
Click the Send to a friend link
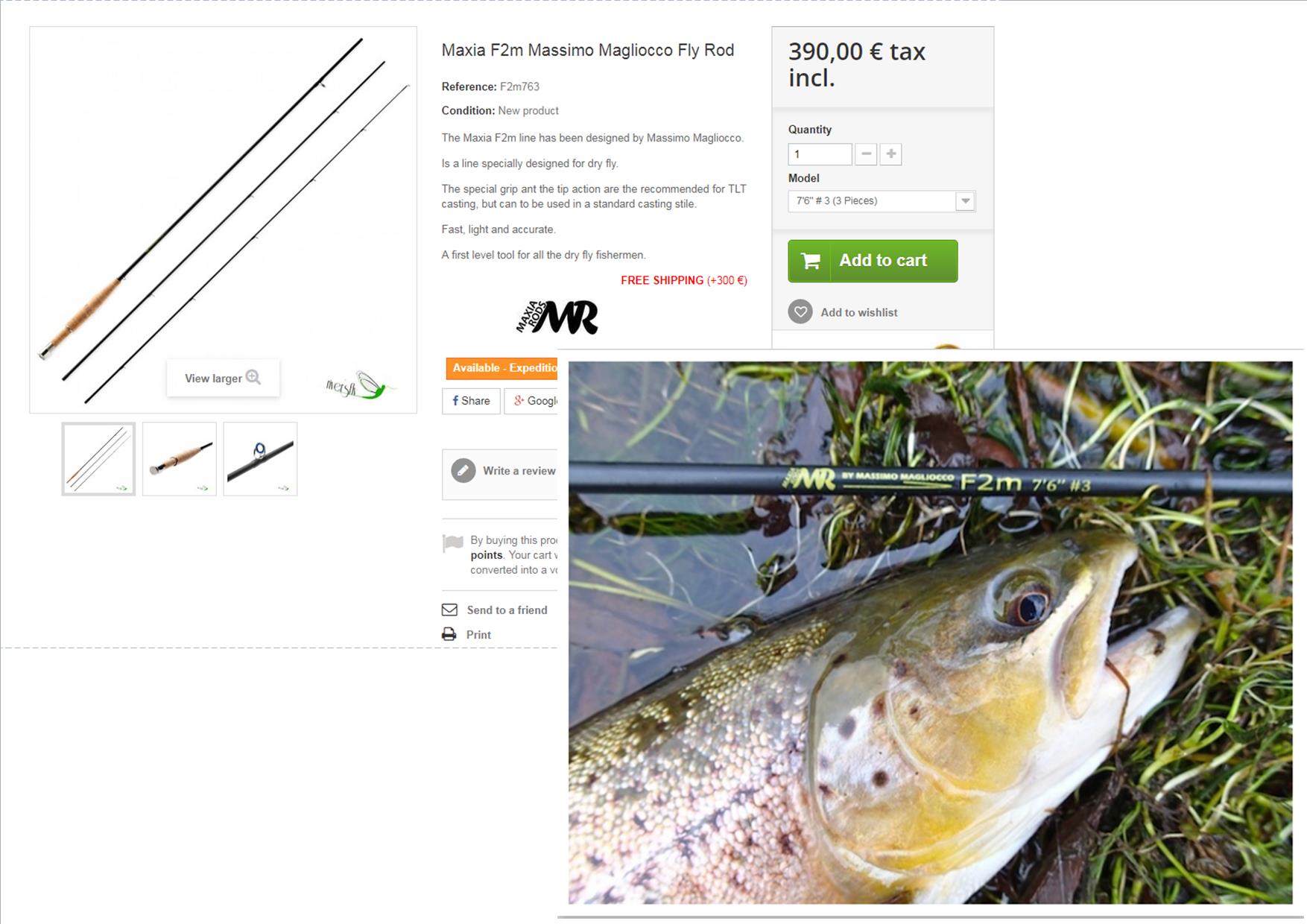(x=507, y=610)
